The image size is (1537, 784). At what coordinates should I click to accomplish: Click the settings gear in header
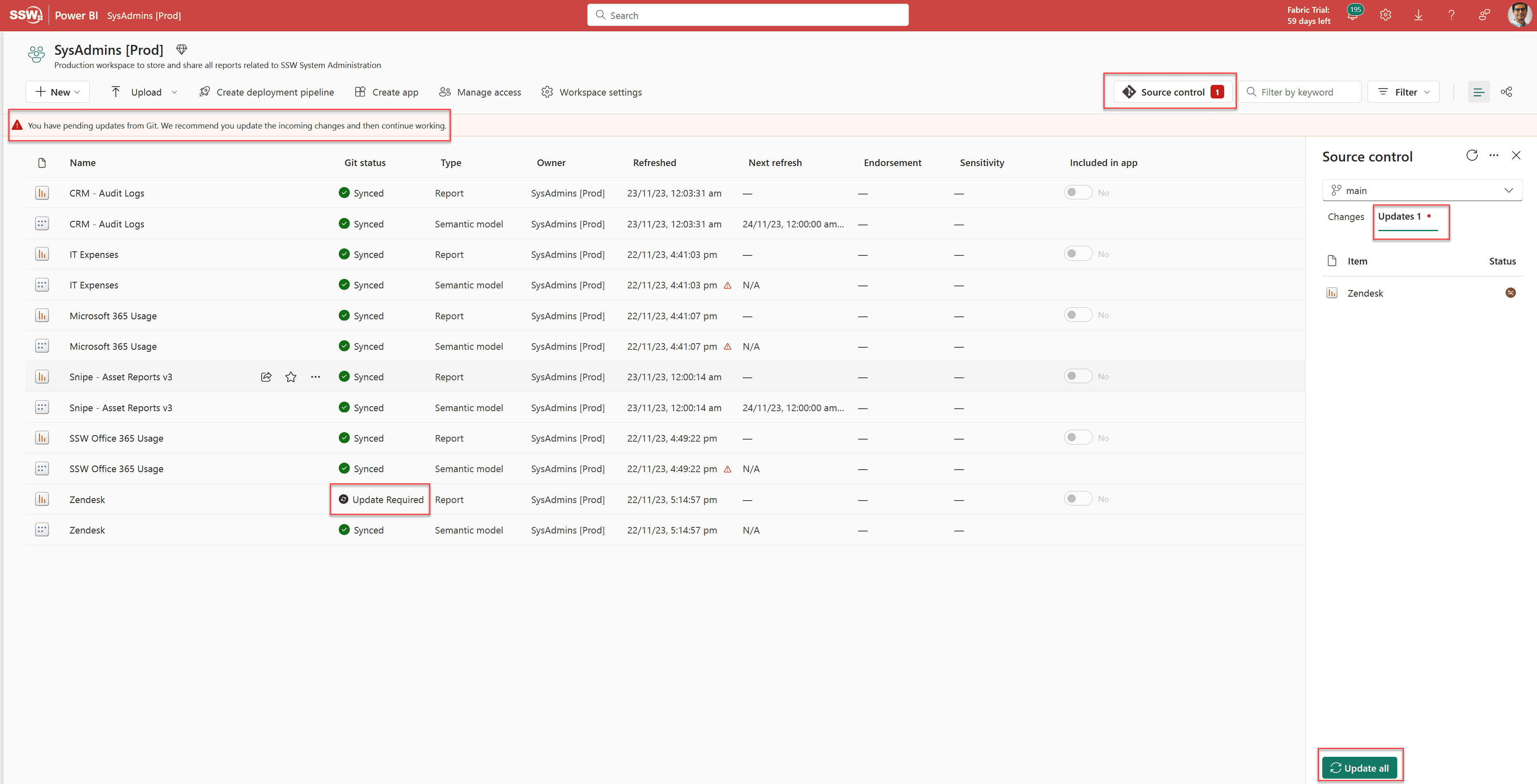pos(1385,16)
